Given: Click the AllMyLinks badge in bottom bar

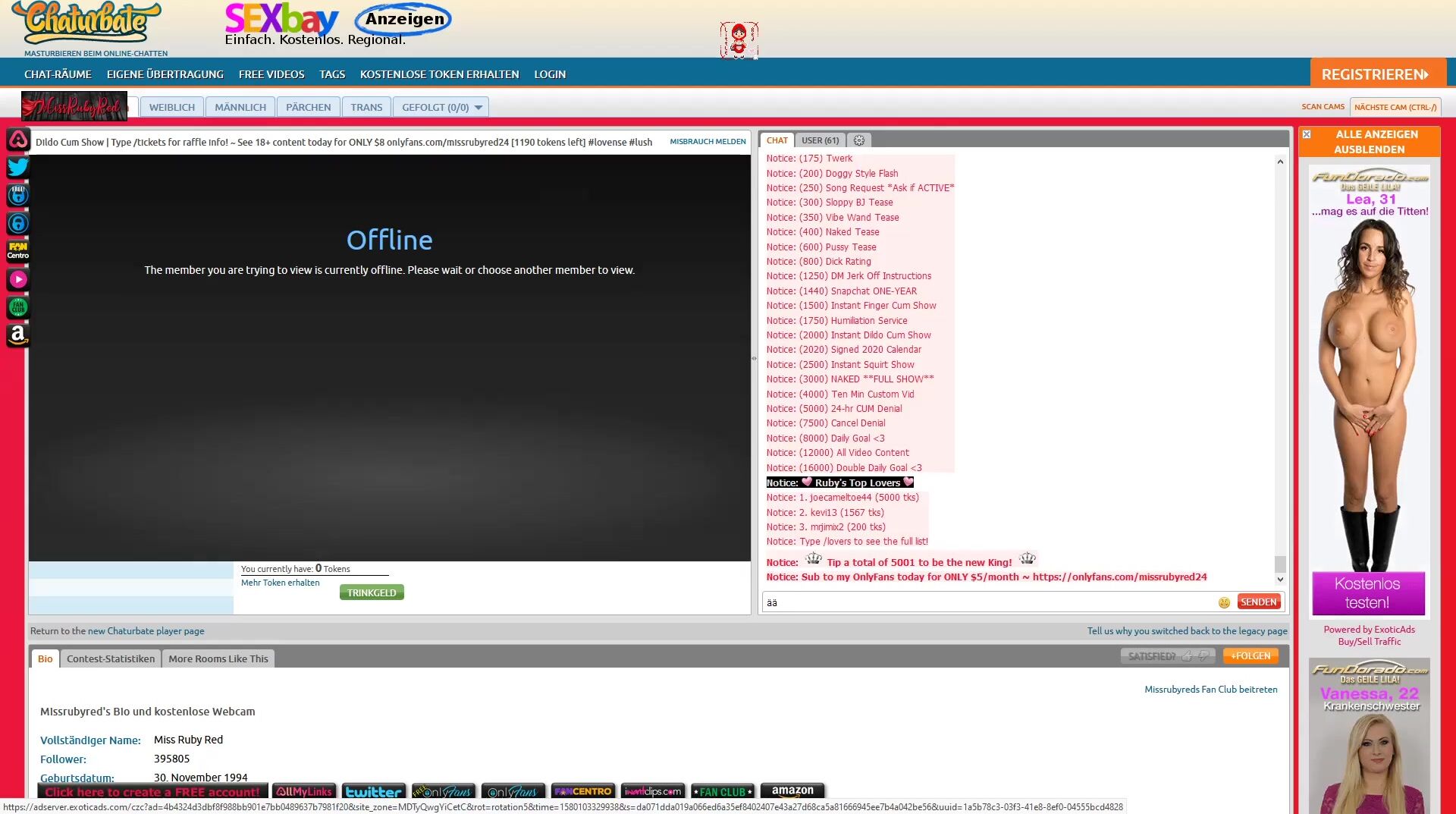Looking at the screenshot, I should [x=304, y=791].
